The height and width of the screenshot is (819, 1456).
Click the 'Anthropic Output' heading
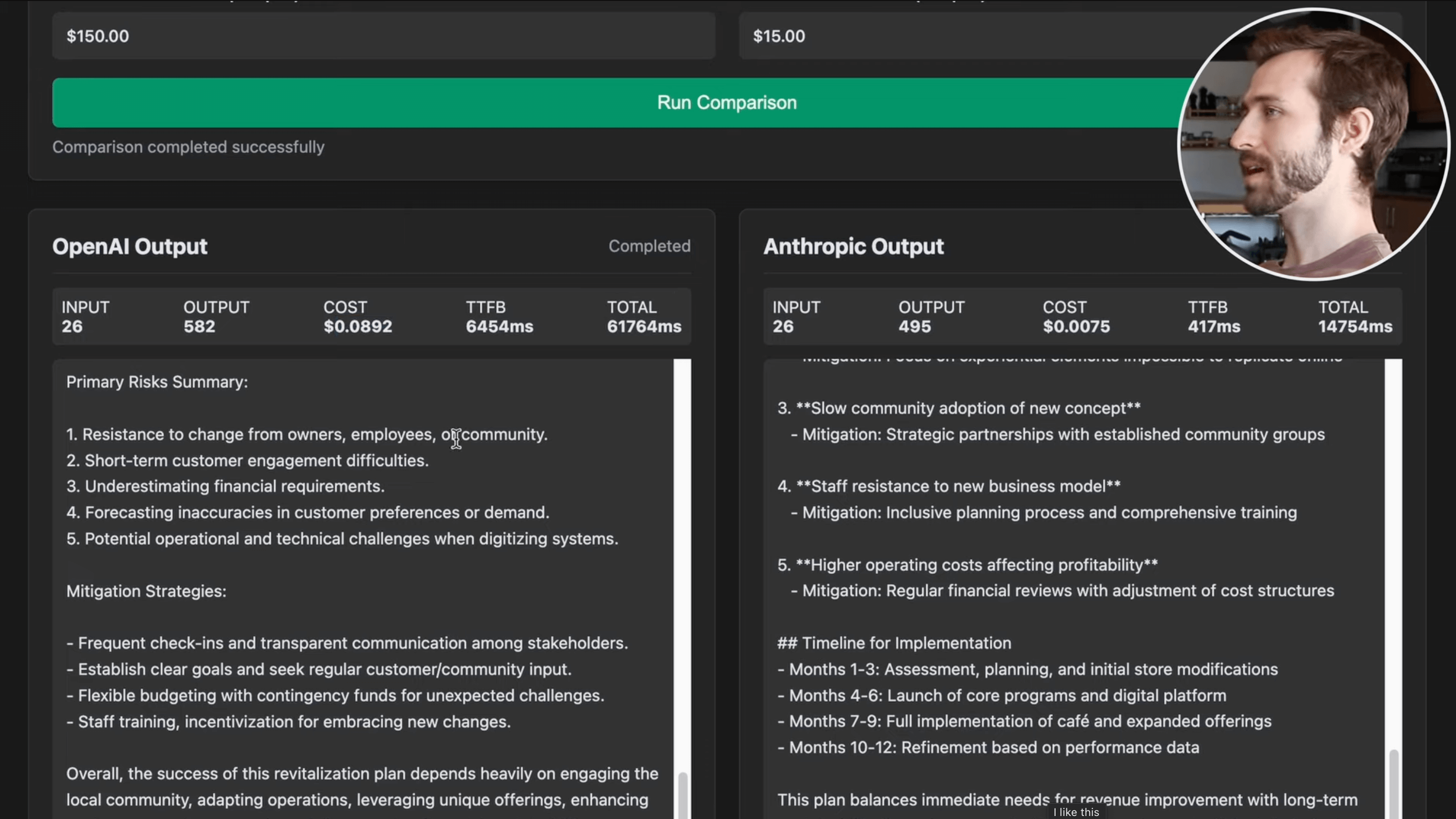[853, 246]
